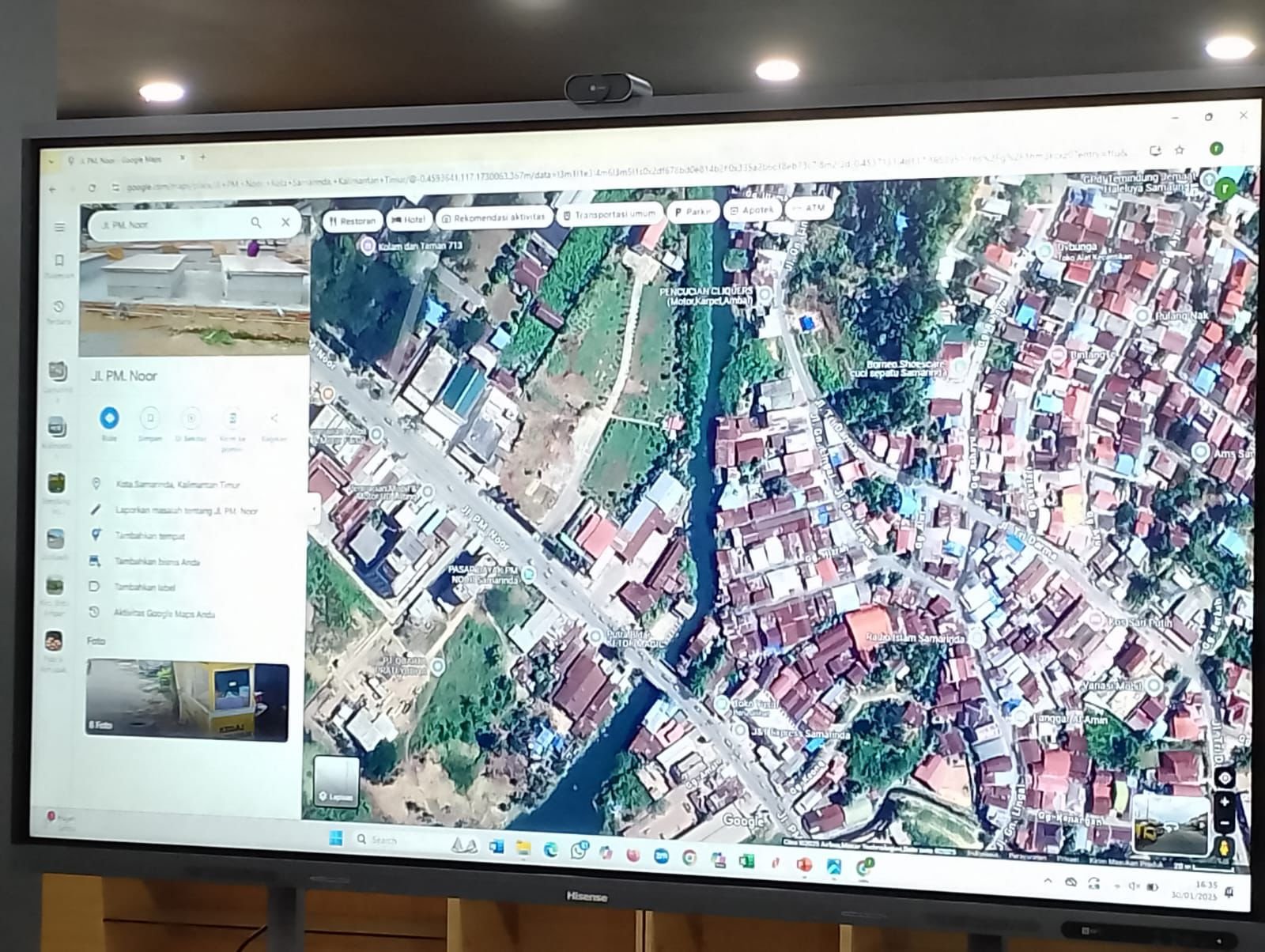The image size is (1265, 952).
Task: Click the search magnifier icon
Action: [x=256, y=223]
